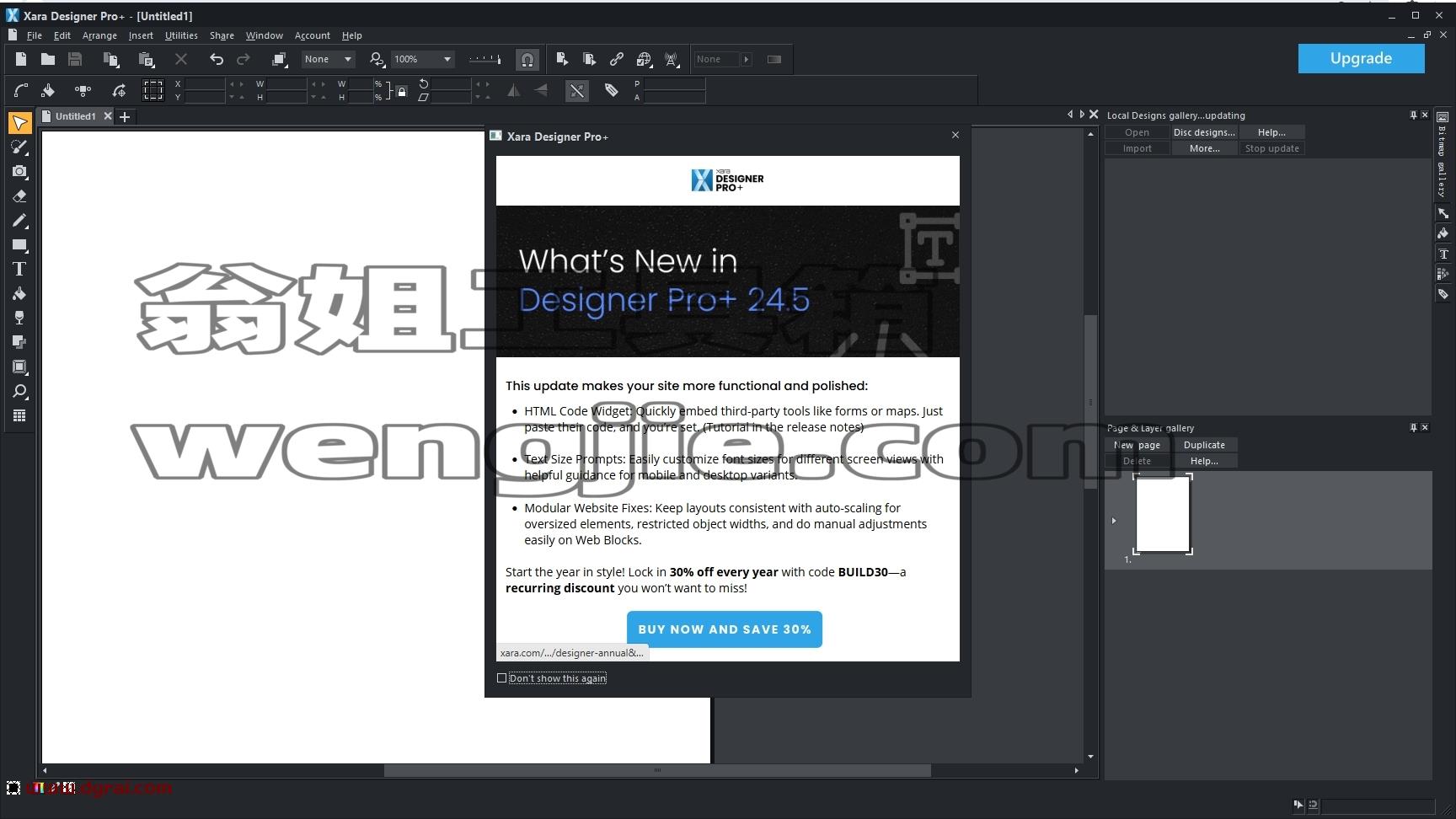Open Bitmap gallery side tab
The height and width of the screenshot is (819, 1456).
(x=1443, y=153)
